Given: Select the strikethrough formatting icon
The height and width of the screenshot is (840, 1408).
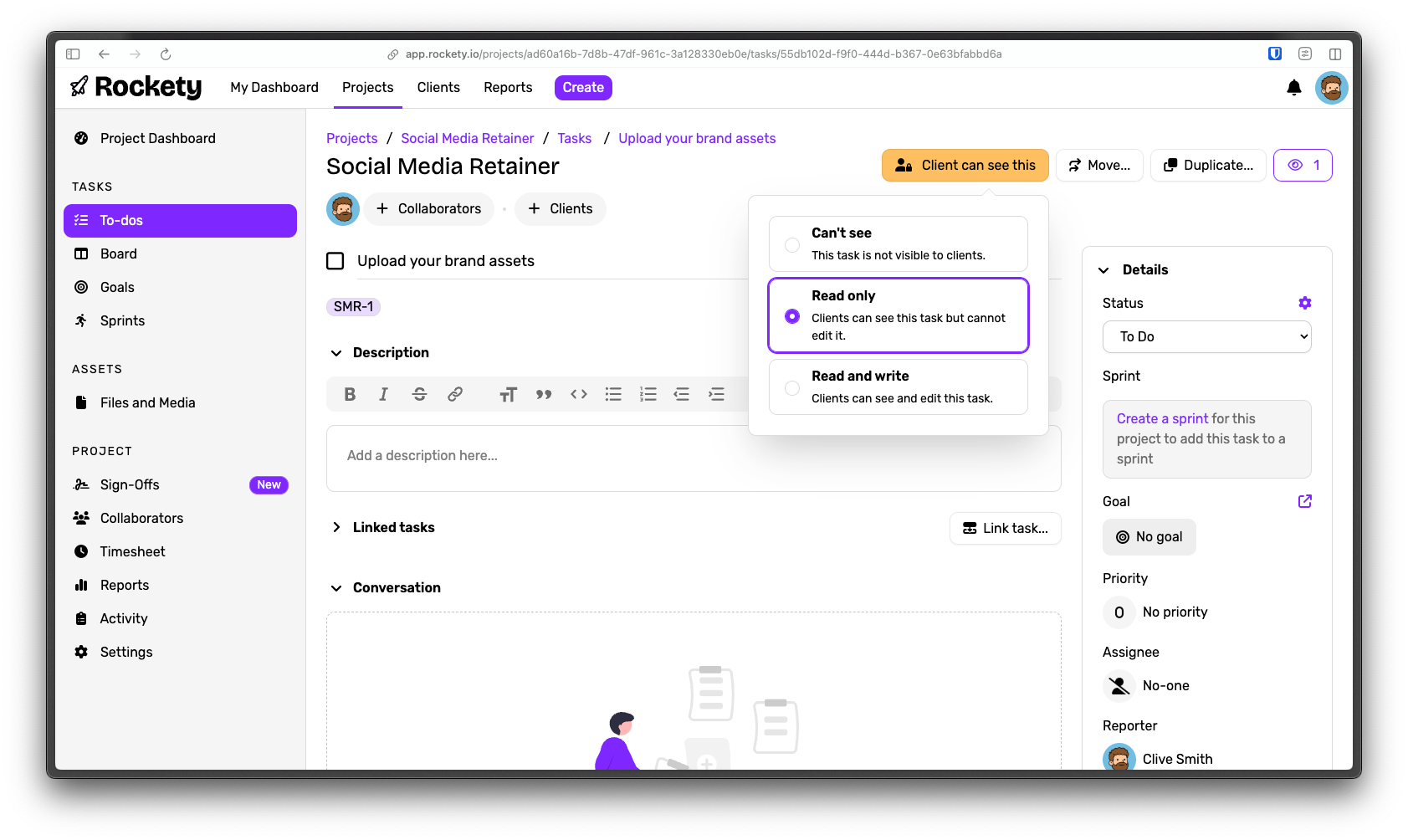Looking at the screenshot, I should pyautogui.click(x=419, y=393).
